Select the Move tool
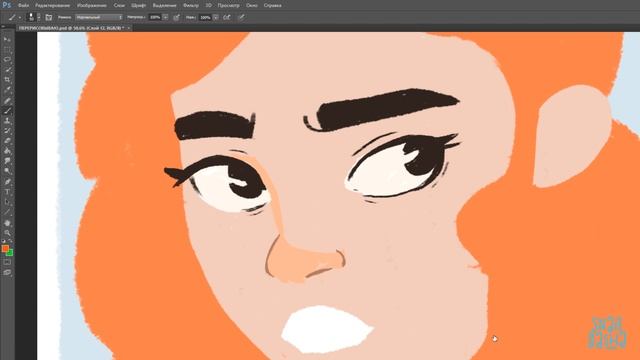This screenshot has height=360, width=640. click(x=7, y=40)
